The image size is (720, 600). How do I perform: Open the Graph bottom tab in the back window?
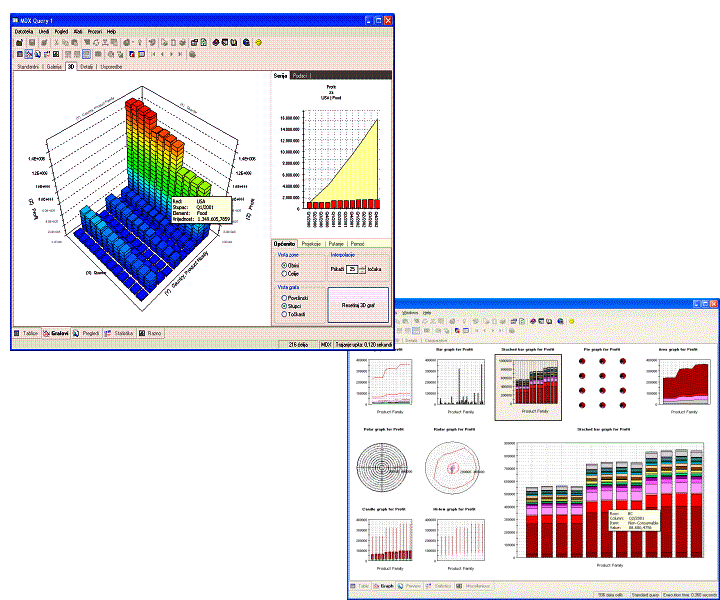tap(383, 586)
